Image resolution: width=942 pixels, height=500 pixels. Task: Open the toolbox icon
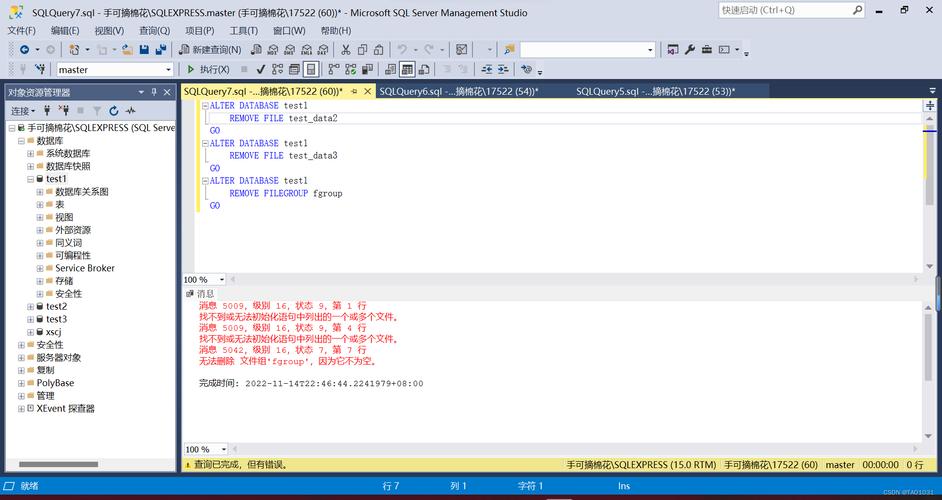coord(706,50)
